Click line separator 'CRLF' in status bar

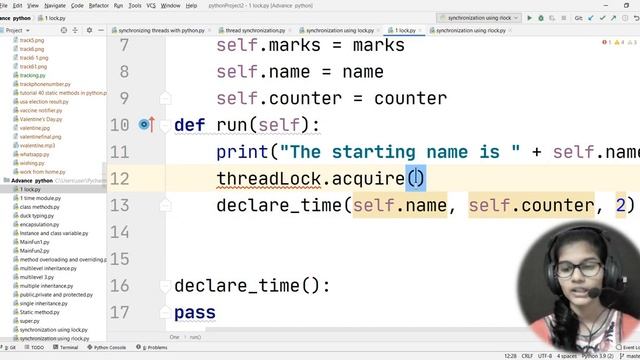[527, 356]
